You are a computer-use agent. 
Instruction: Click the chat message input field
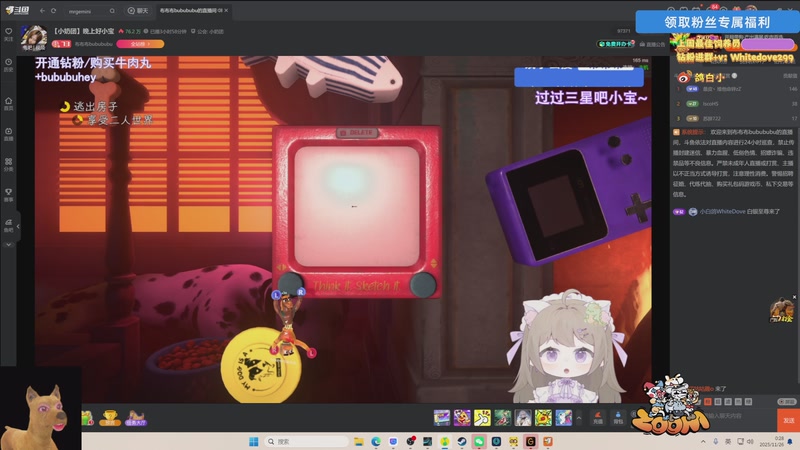[x=737, y=416]
